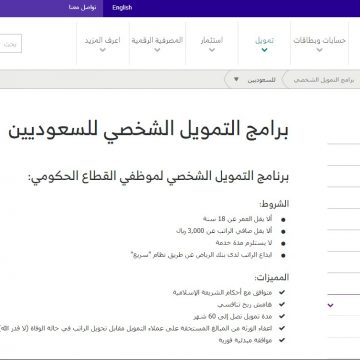Click the الشروط section title
The image size is (360, 360).
click(x=274, y=204)
